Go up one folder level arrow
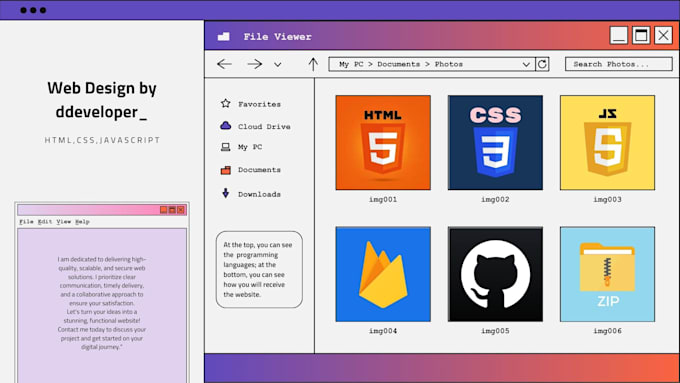Image resolution: width=680 pixels, height=383 pixels. point(313,64)
